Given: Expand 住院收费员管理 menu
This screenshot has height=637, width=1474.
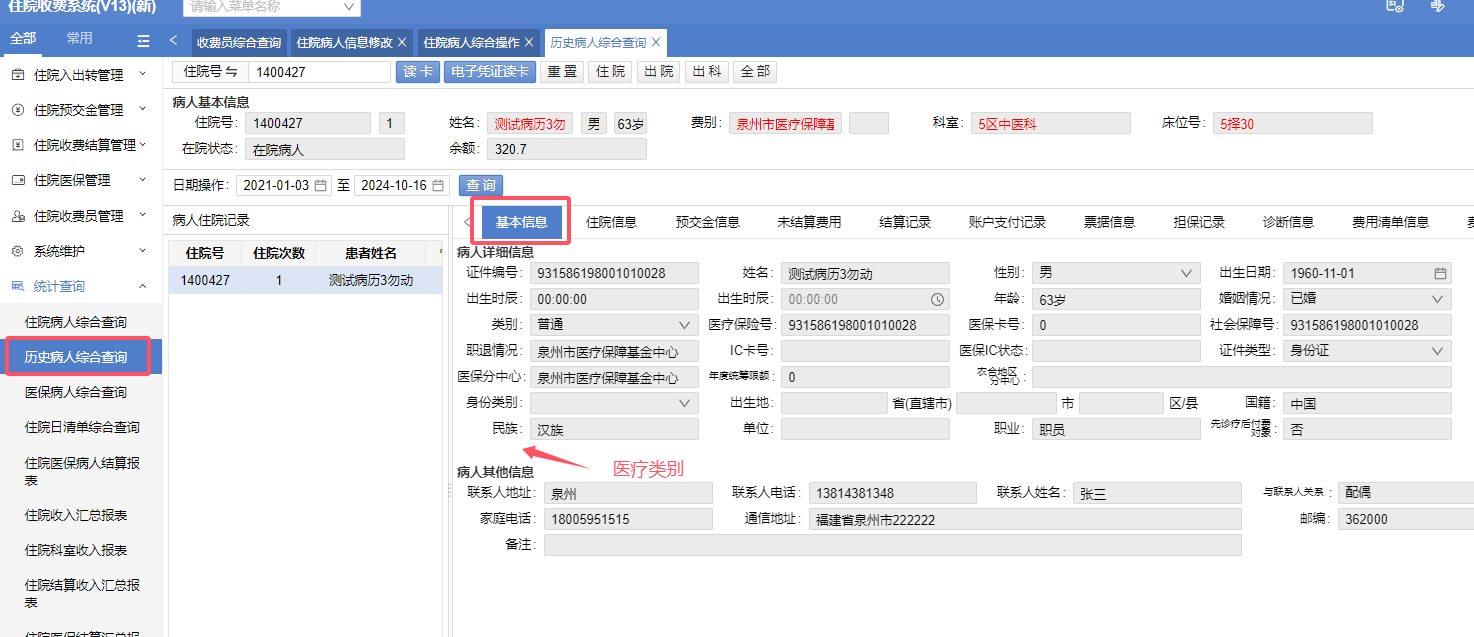Looking at the screenshot, I should coord(142,215).
